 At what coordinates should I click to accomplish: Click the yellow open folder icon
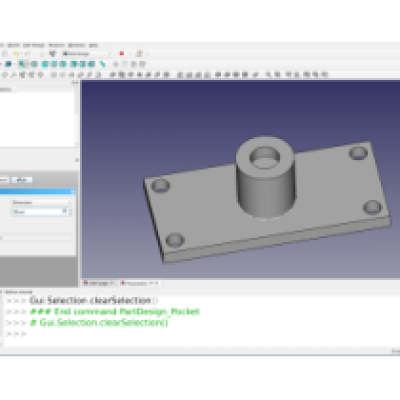[16, 53]
